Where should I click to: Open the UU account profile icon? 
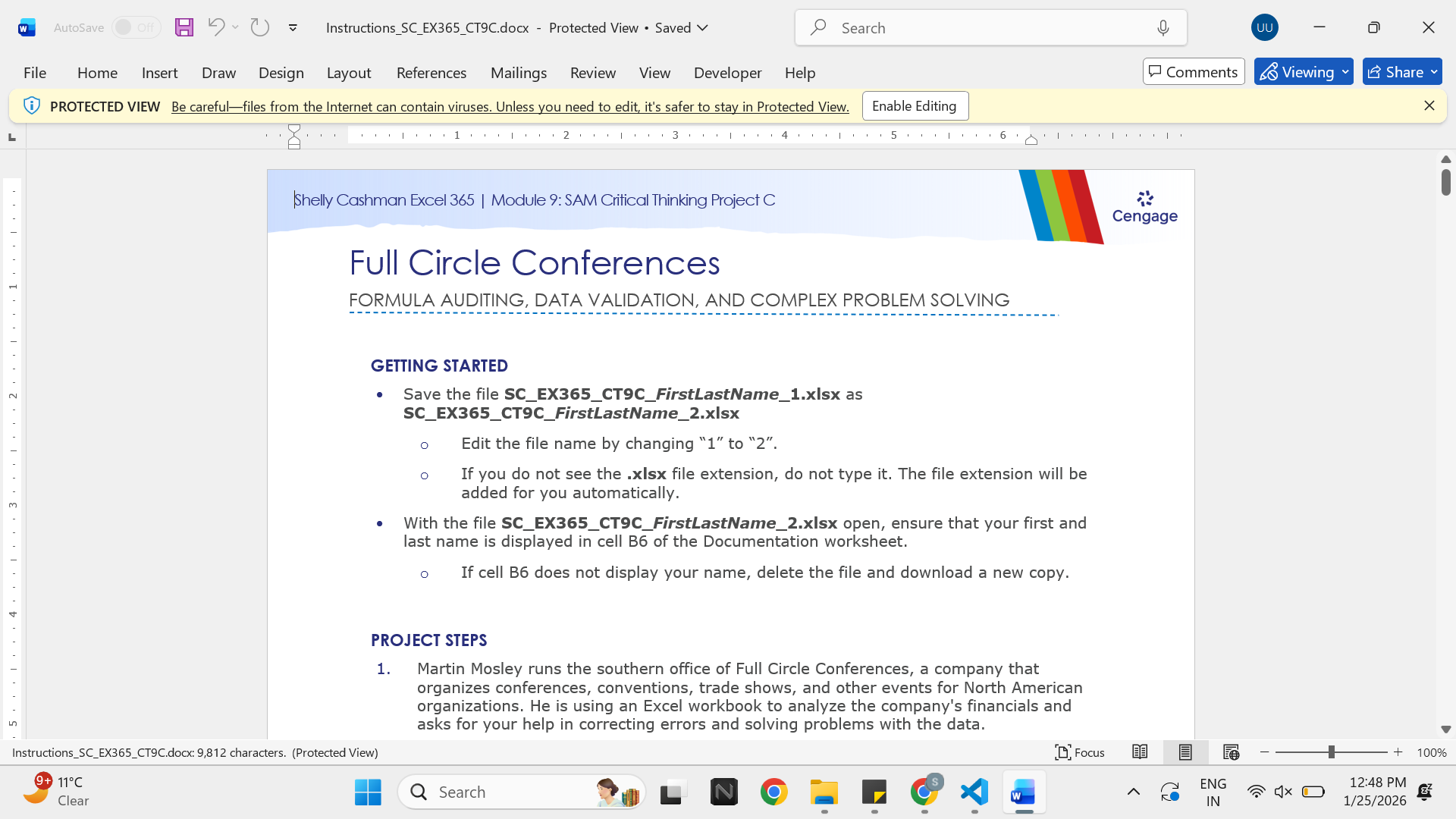(x=1264, y=27)
